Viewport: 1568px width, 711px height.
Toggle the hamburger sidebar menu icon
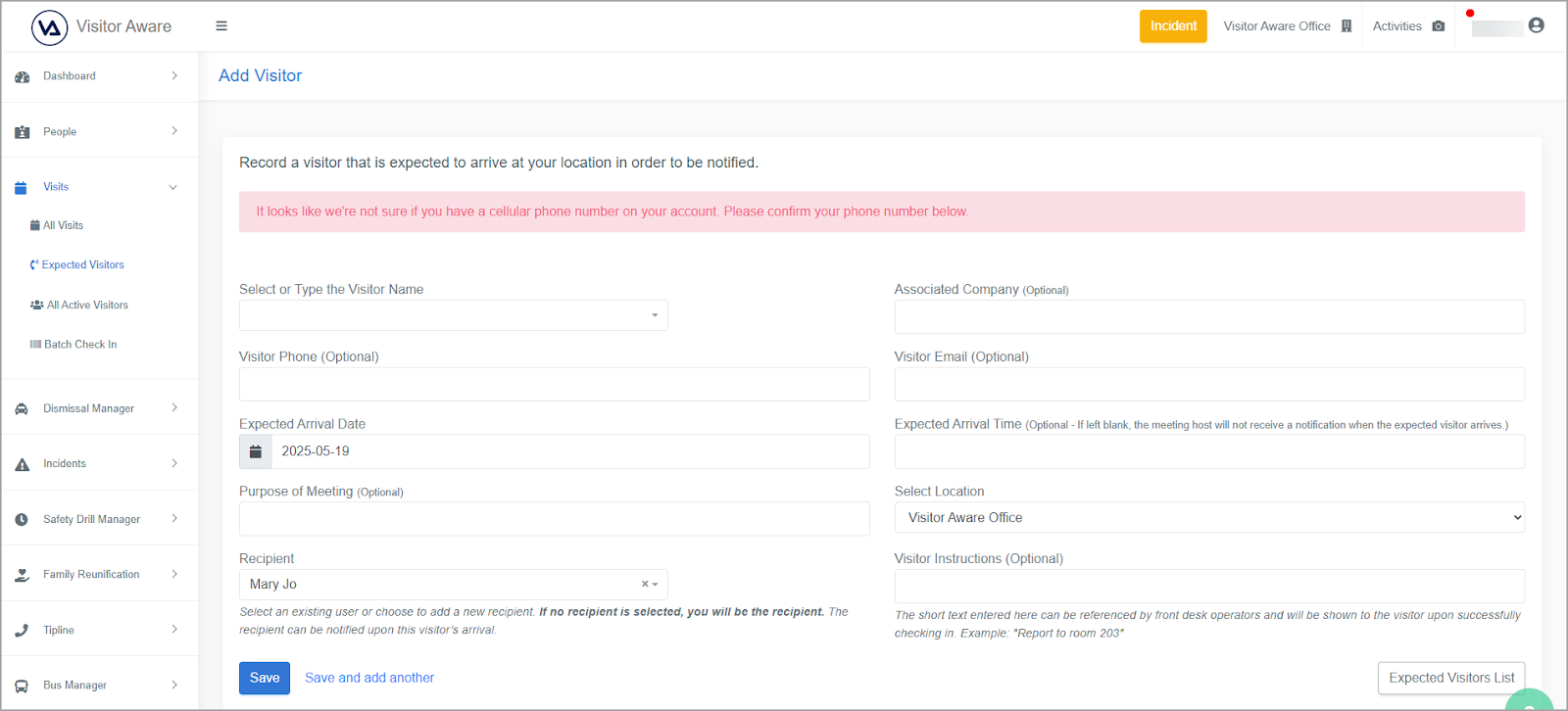[221, 26]
